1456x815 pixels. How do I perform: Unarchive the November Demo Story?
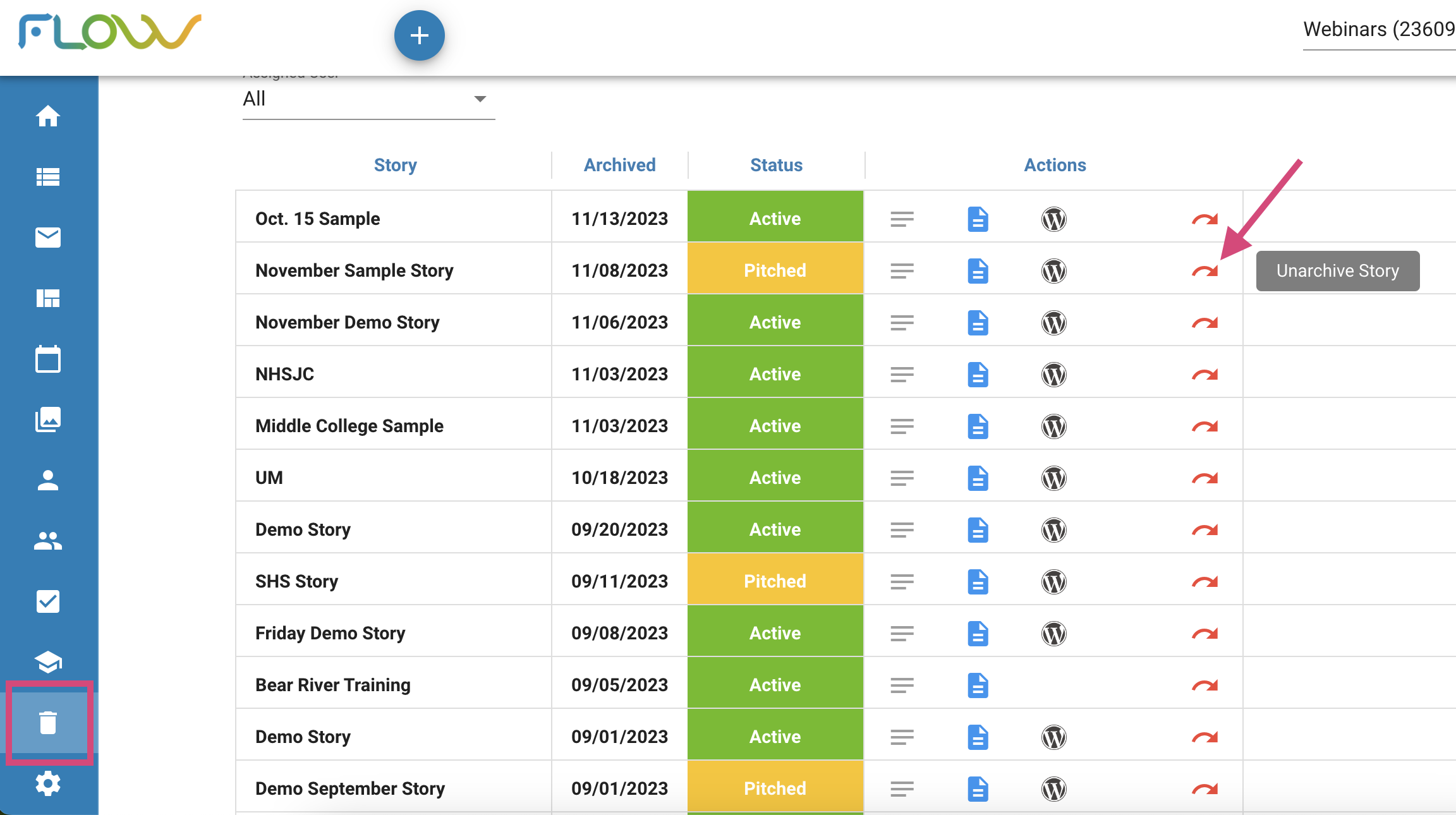pos(1205,323)
